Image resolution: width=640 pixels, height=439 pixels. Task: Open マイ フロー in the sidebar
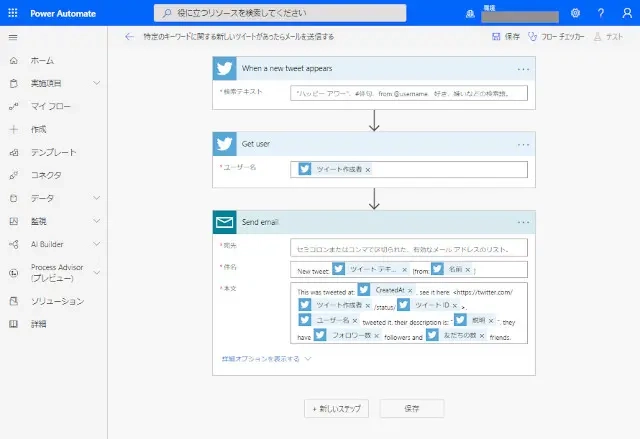(53, 106)
